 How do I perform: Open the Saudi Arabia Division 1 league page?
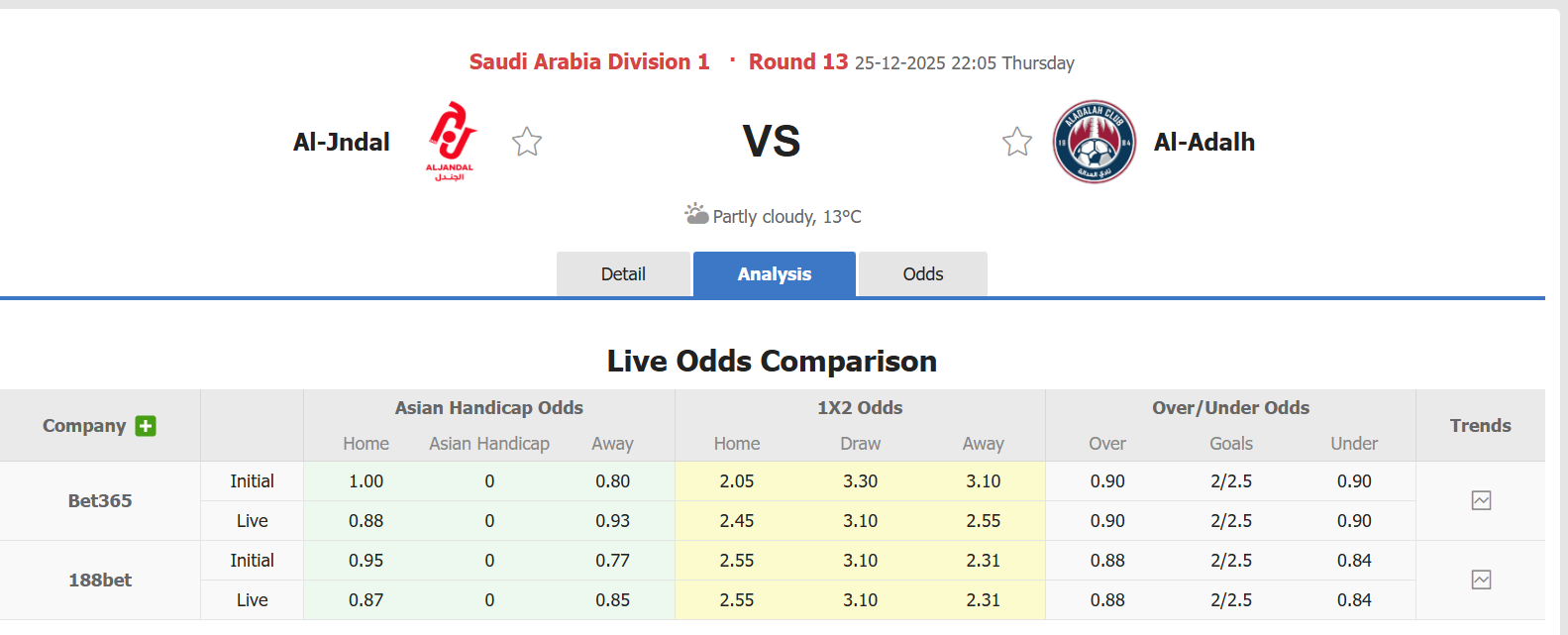(x=588, y=61)
